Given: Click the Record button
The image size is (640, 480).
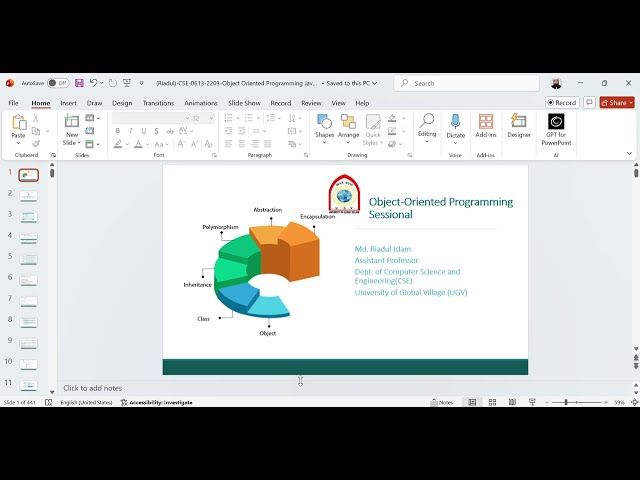Looking at the screenshot, I should [562, 102].
